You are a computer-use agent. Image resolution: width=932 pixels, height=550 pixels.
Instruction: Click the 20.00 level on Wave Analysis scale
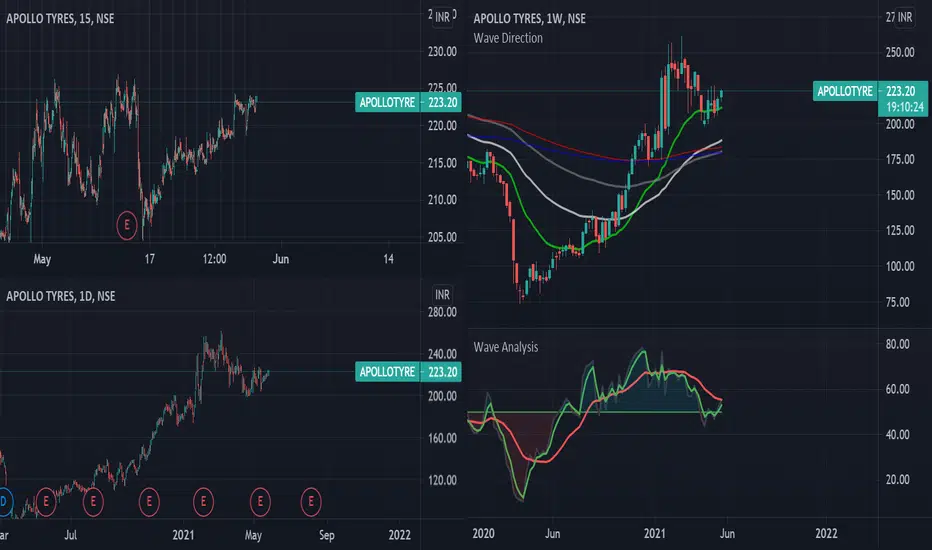click(898, 479)
